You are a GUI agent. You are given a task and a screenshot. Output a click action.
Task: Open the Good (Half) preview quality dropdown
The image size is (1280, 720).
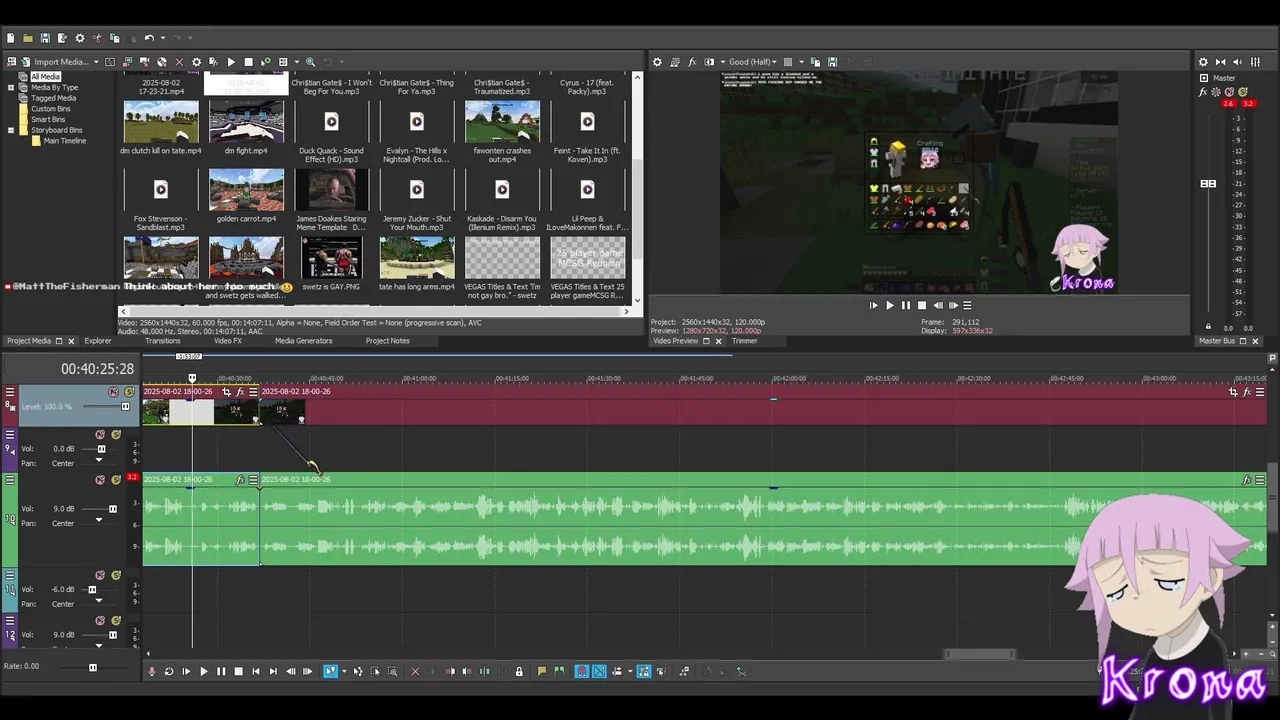point(753,62)
